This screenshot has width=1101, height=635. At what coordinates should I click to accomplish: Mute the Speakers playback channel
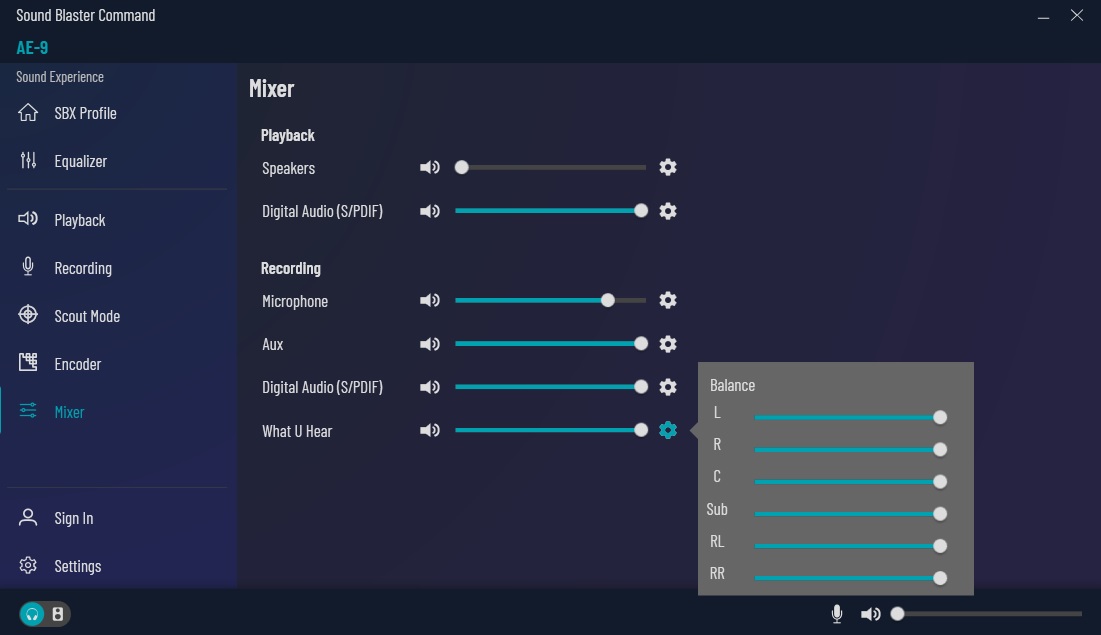tap(430, 168)
